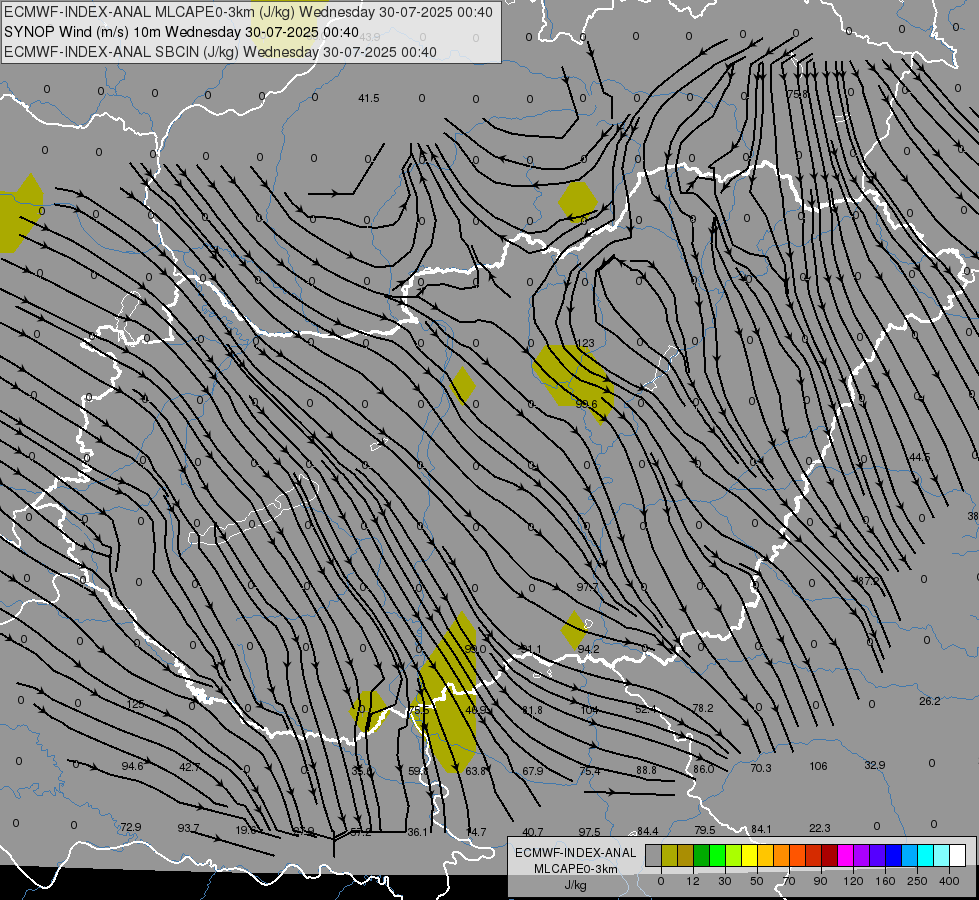
Task: Select the bright green legend swatch
Action: coord(717,855)
